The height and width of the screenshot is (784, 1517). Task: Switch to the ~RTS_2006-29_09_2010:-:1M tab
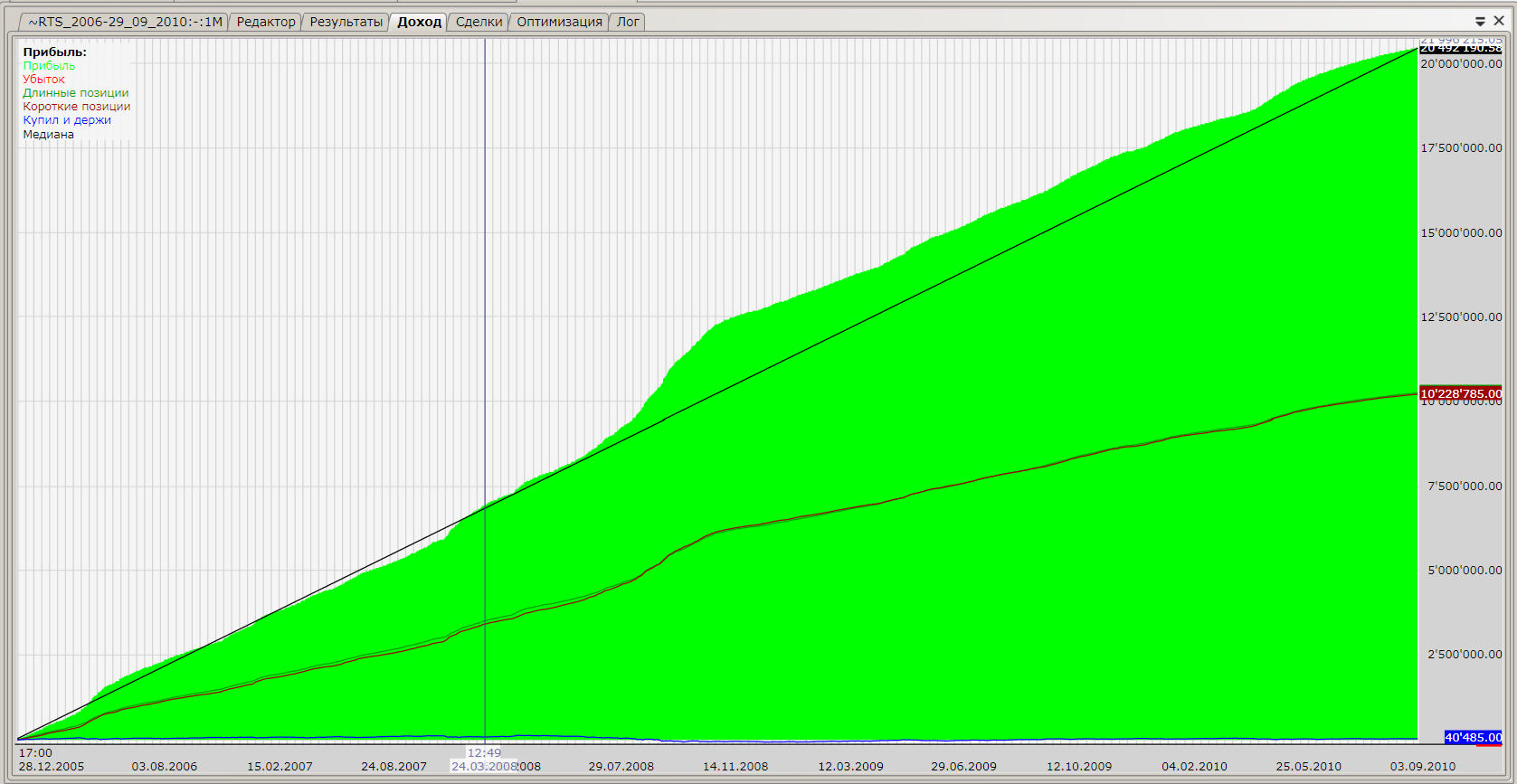coord(125,22)
